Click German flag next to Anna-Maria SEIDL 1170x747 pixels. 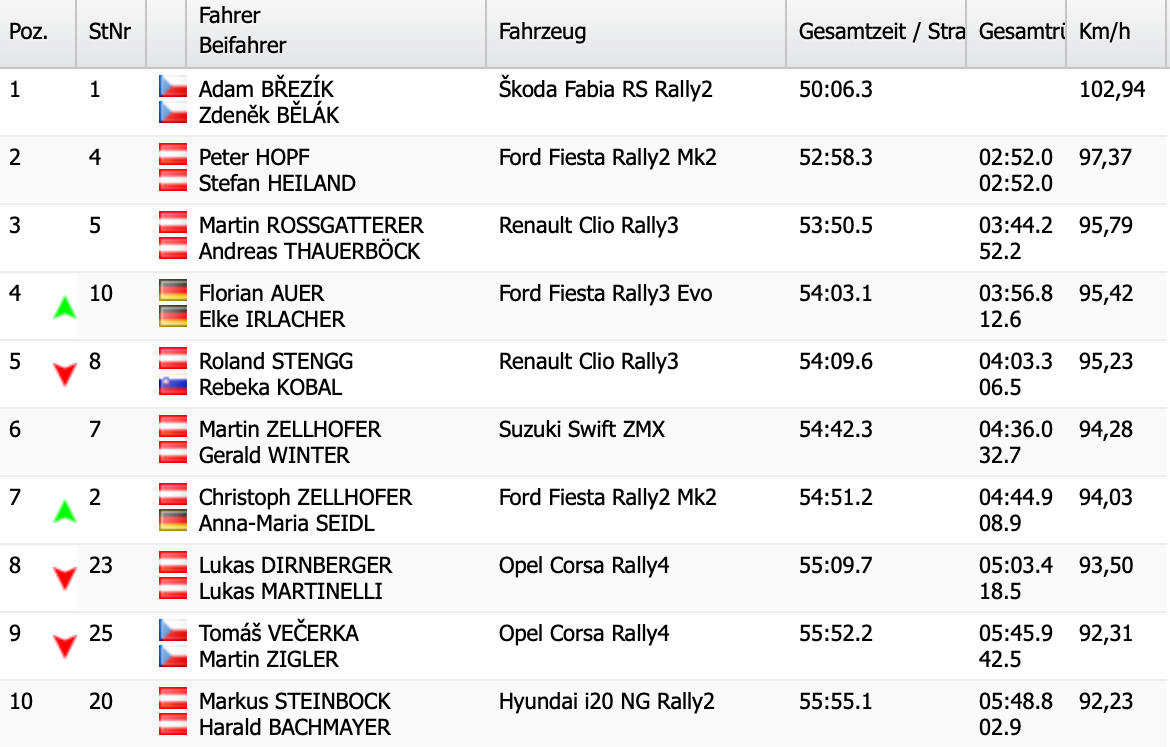(x=173, y=521)
